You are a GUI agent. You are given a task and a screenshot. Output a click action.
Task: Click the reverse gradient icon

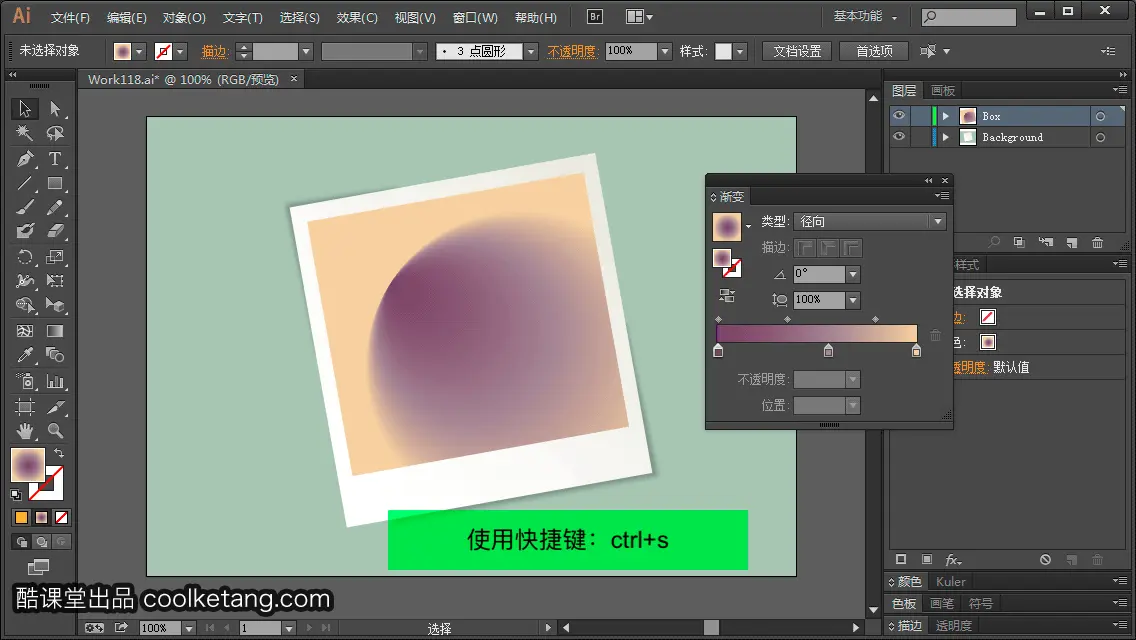tap(727, 295)
